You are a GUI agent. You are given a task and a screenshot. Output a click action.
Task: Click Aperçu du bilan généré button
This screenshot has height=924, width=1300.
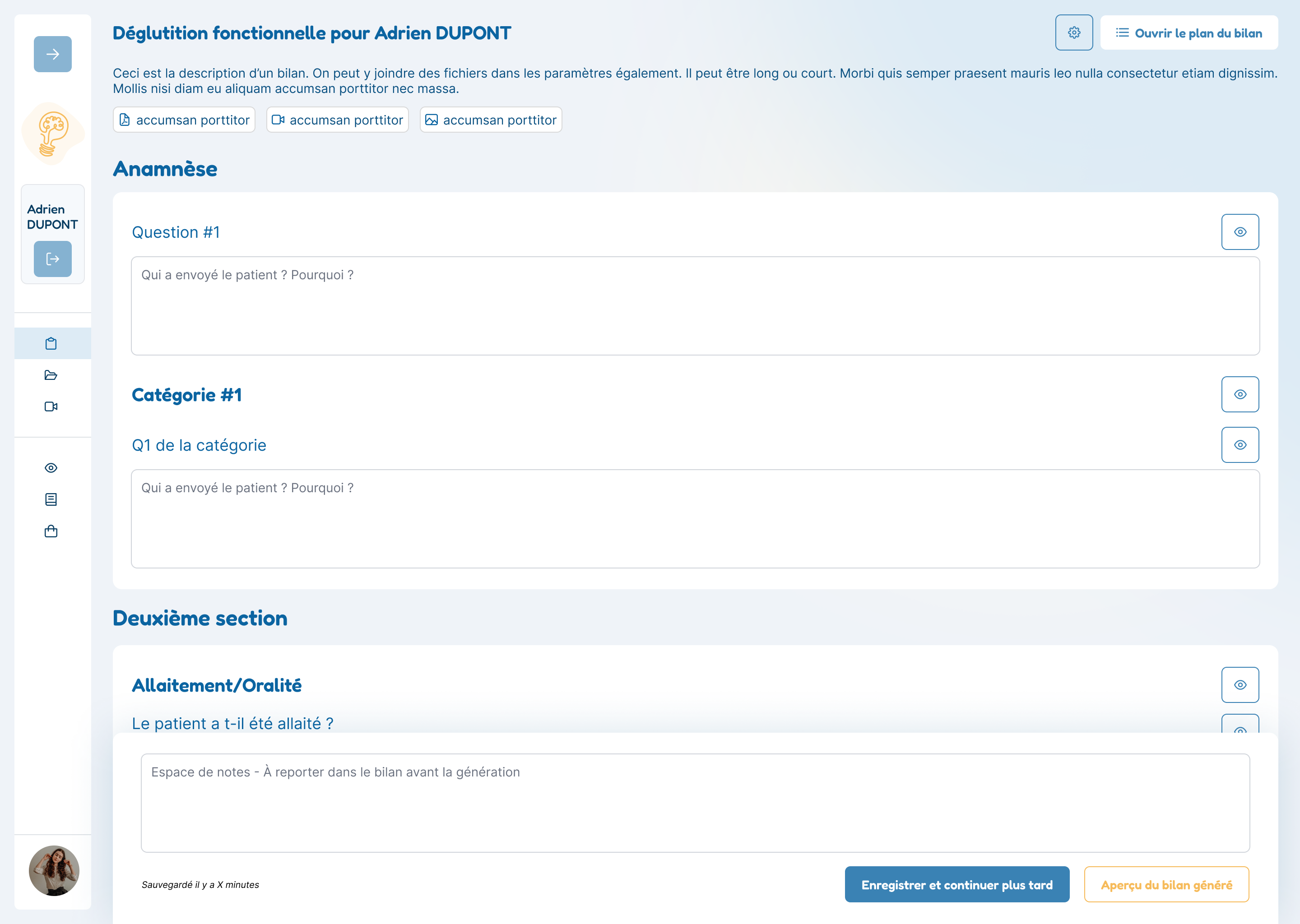(x=1165, y=884)
